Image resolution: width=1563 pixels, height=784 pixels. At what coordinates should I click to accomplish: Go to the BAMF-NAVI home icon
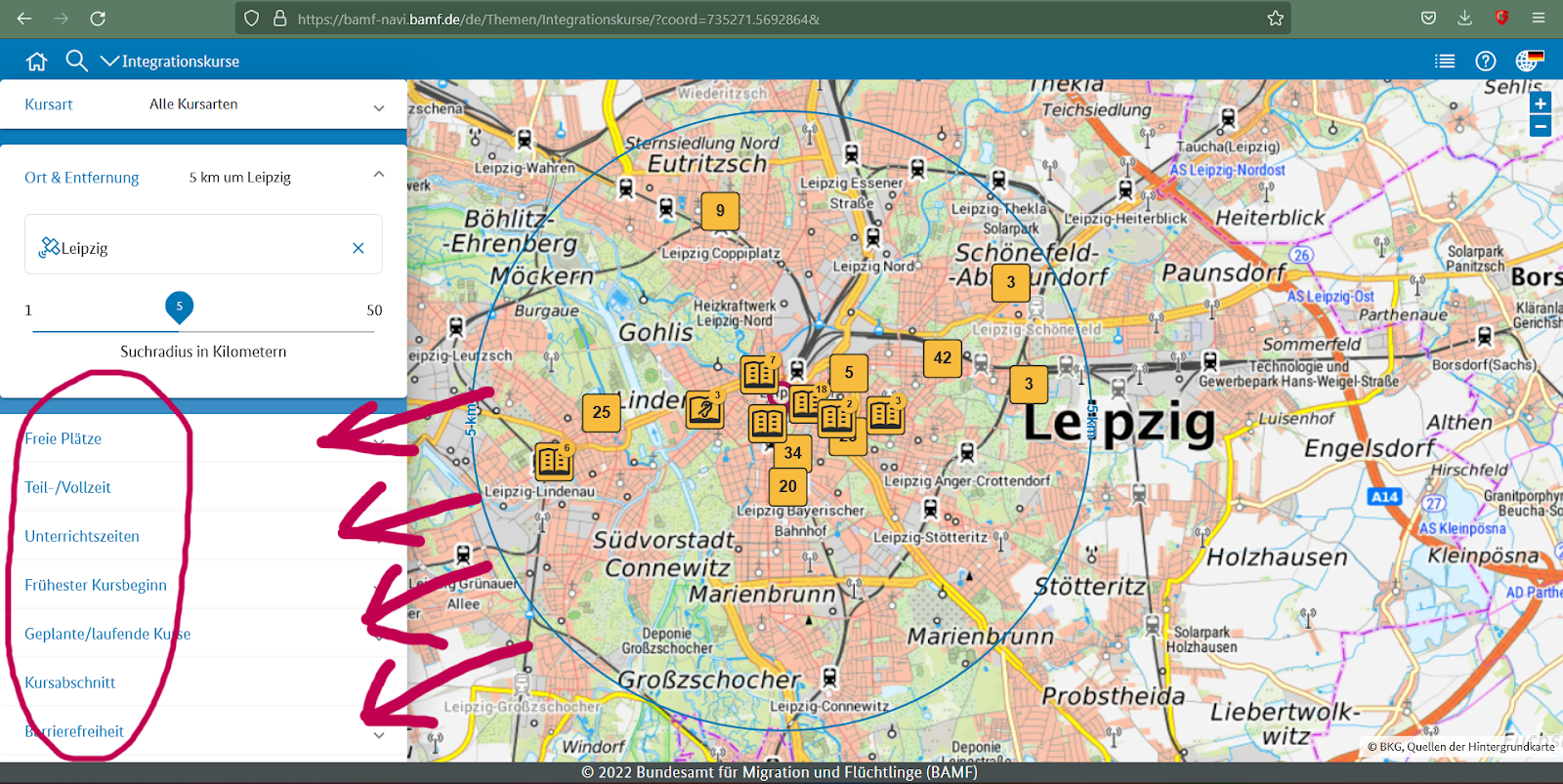pyautogui.click(x=37, y=62)
